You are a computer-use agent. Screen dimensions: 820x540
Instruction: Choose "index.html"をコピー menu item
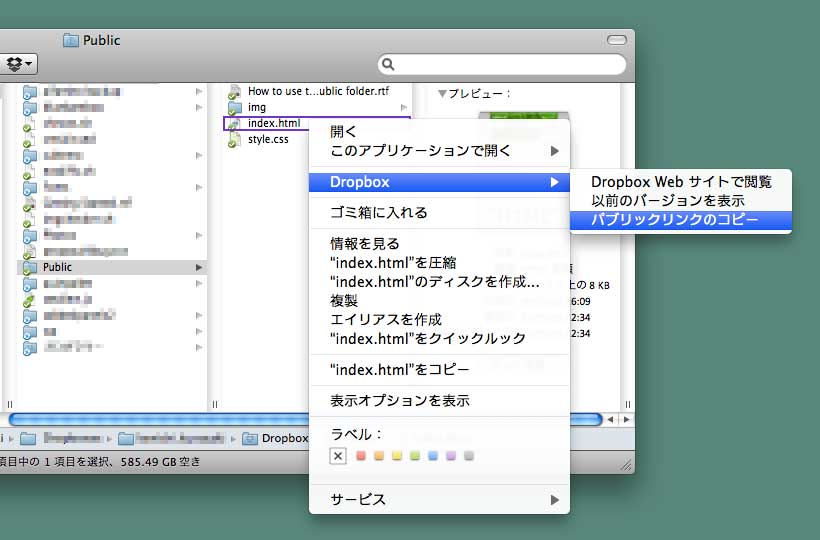tap(439, 370)
